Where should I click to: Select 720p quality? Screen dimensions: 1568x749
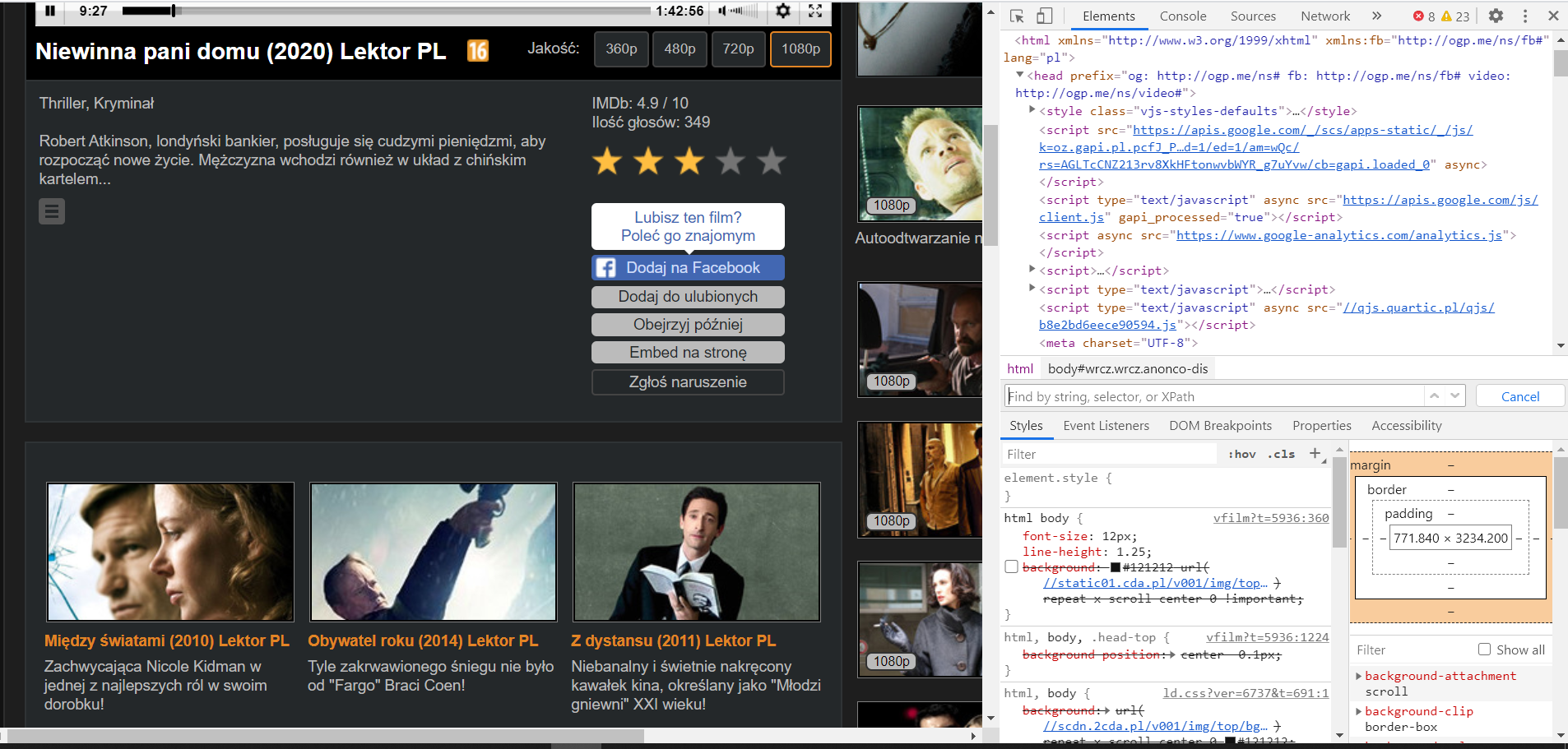click(738, 49)
